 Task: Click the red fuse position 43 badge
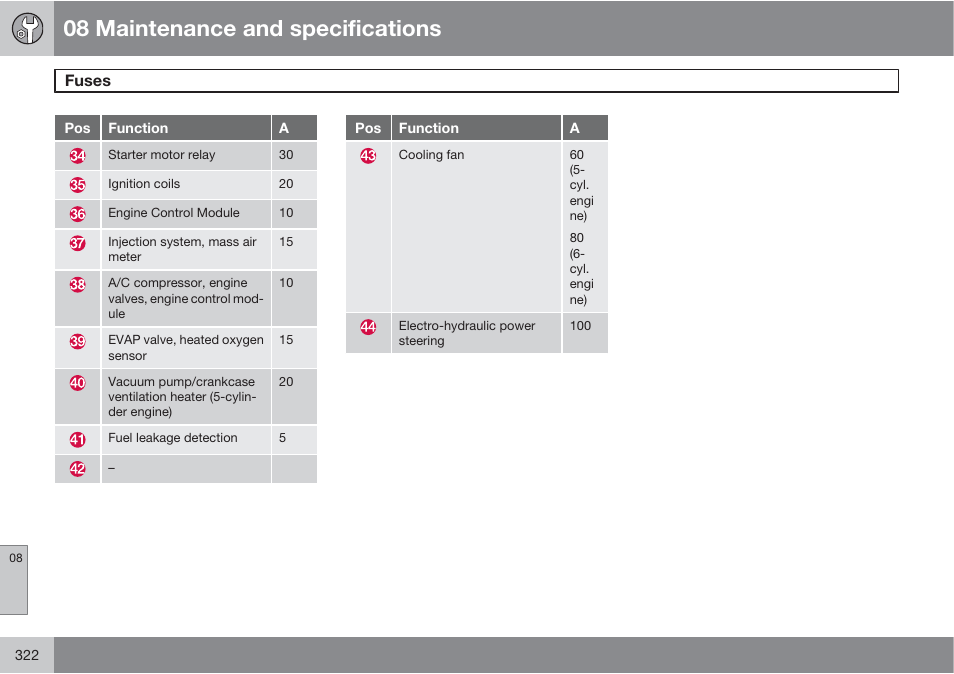368,156
